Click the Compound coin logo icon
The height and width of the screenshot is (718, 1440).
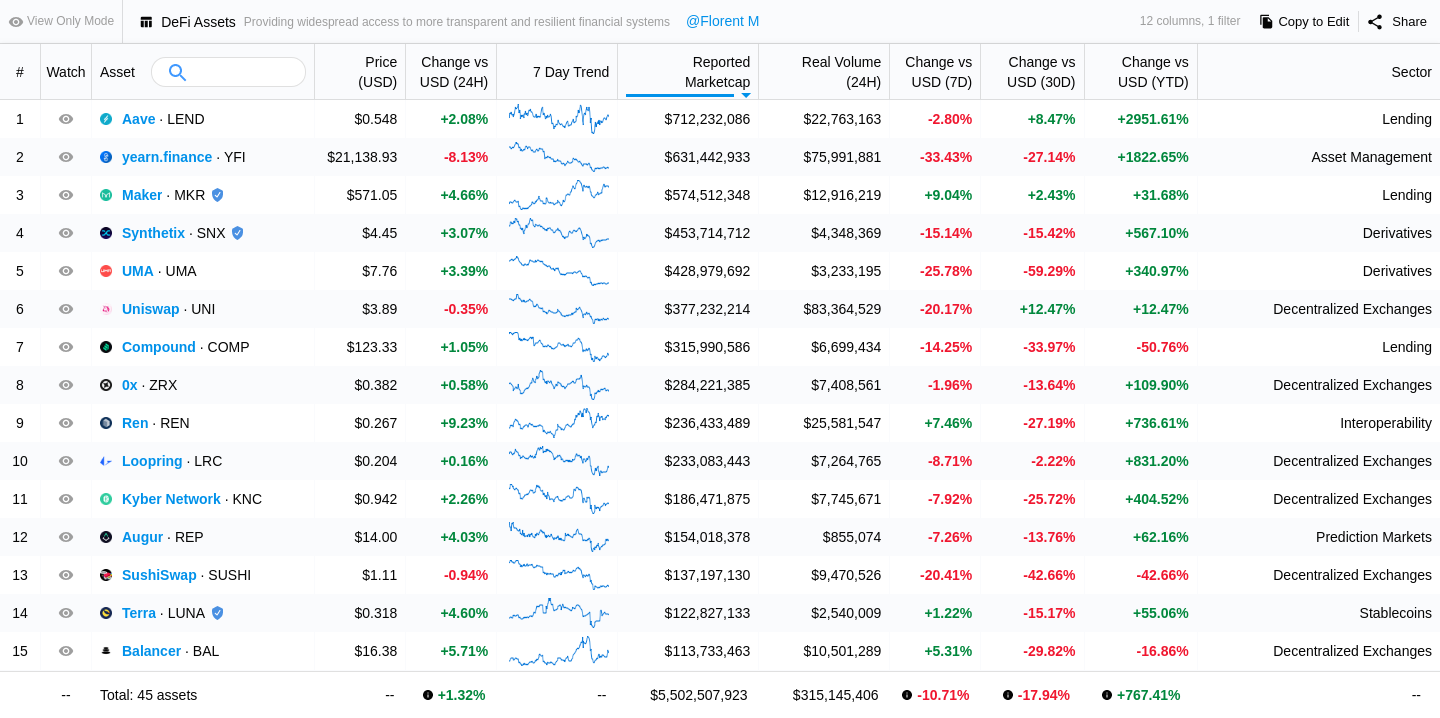(106, 347)
